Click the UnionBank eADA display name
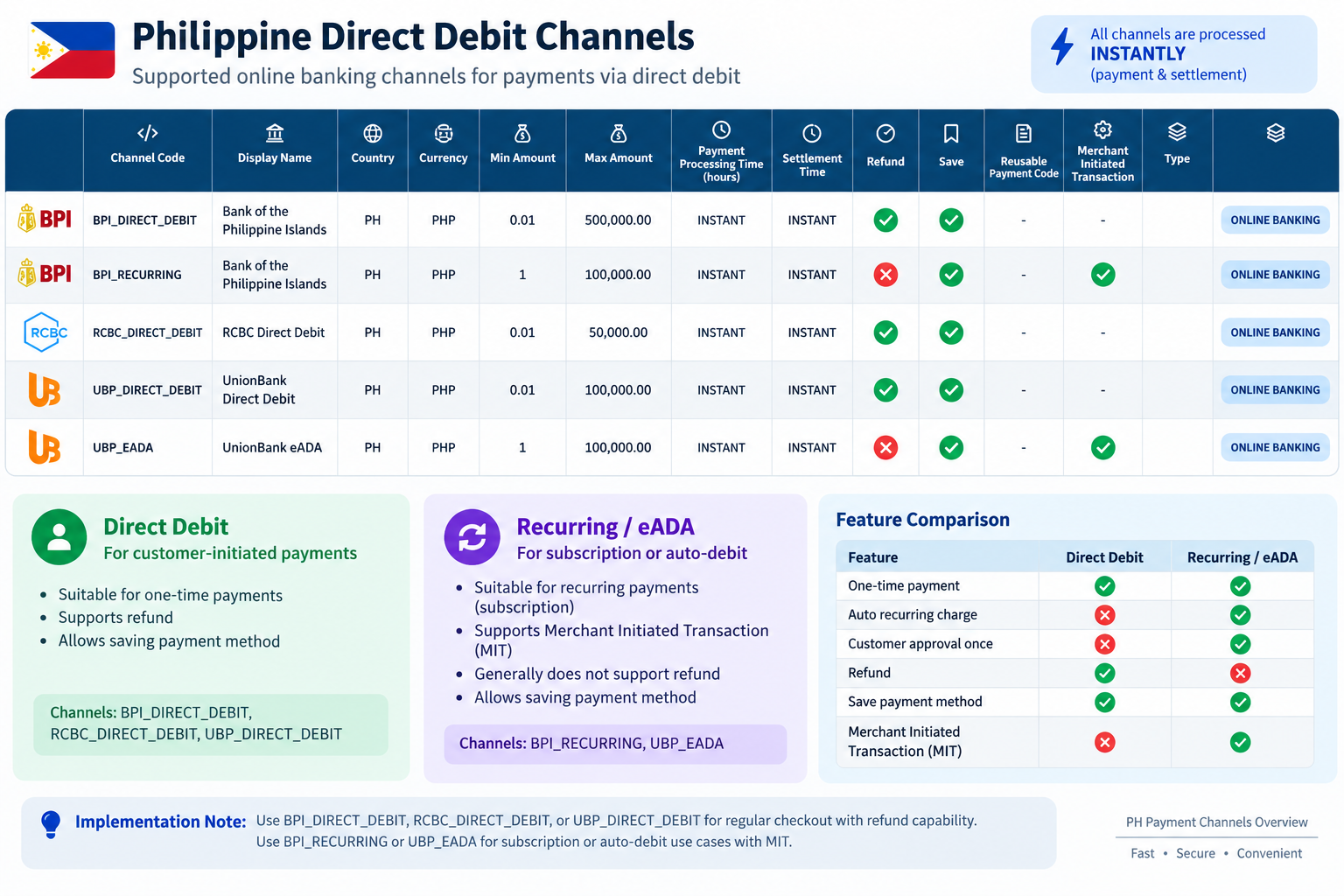Viewport: 1344px width, 896px height. tap(272, 448)
